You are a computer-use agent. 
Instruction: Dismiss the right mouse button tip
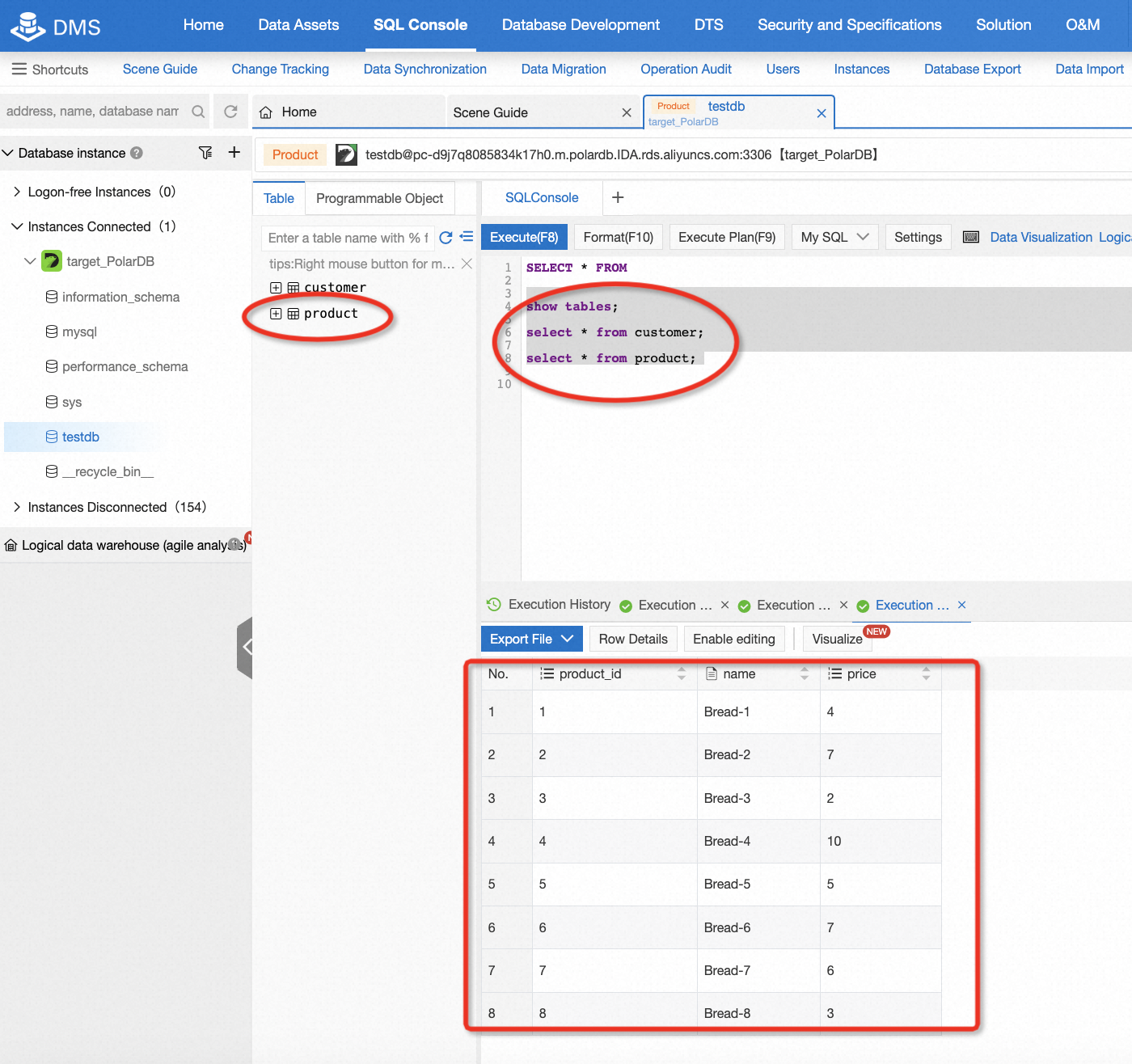pyautogui.click(x=467, y=264)
